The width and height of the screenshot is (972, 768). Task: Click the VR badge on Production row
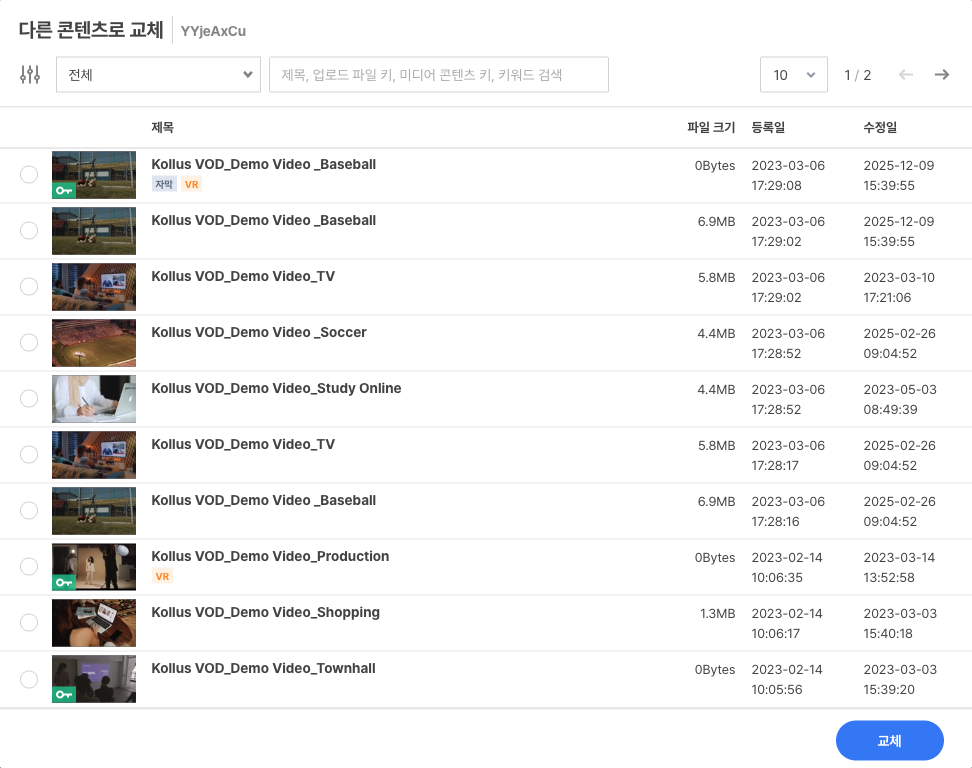[163, 576]
